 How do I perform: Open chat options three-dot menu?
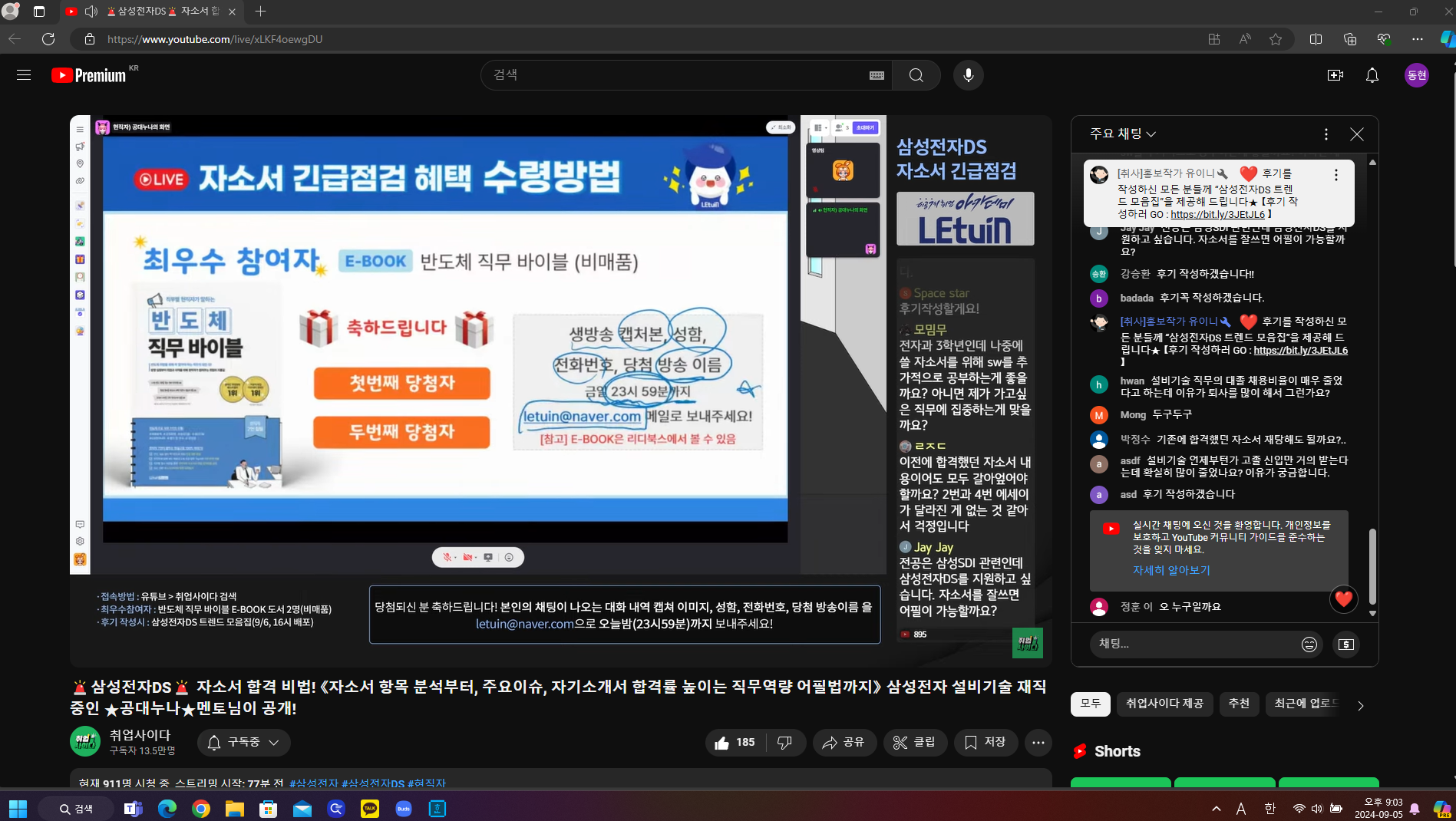tap(1326, 134)
